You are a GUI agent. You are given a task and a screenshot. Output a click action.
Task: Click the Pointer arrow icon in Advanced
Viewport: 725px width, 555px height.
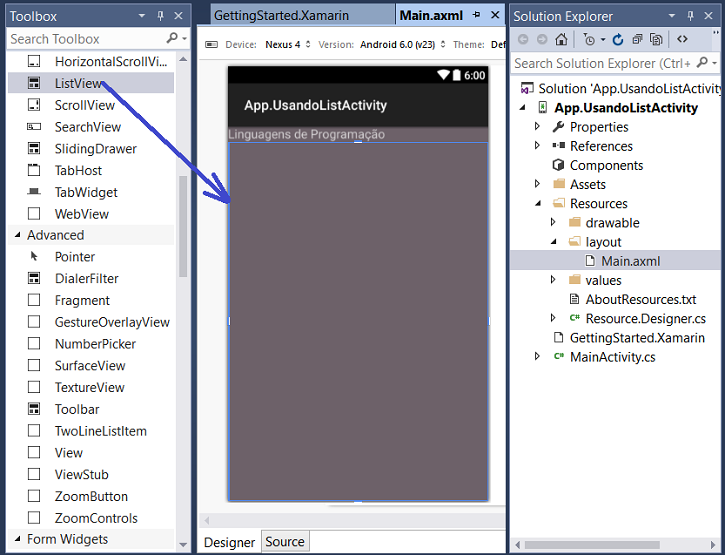tap(34, 256)
